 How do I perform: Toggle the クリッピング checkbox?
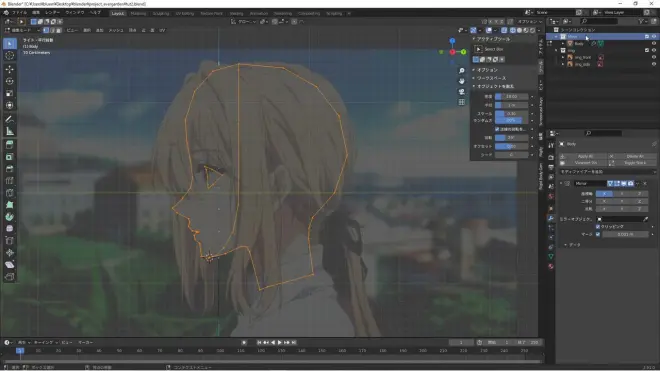[598, 227]
